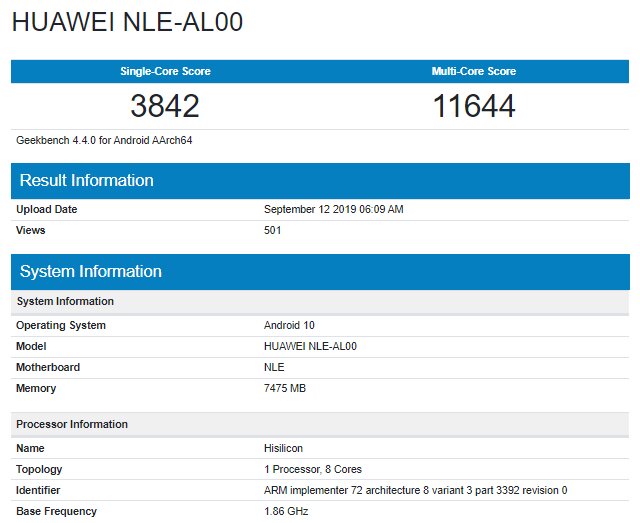Click the Motherboard row label
The image size is (640, 523).
(x=48, y=367)
